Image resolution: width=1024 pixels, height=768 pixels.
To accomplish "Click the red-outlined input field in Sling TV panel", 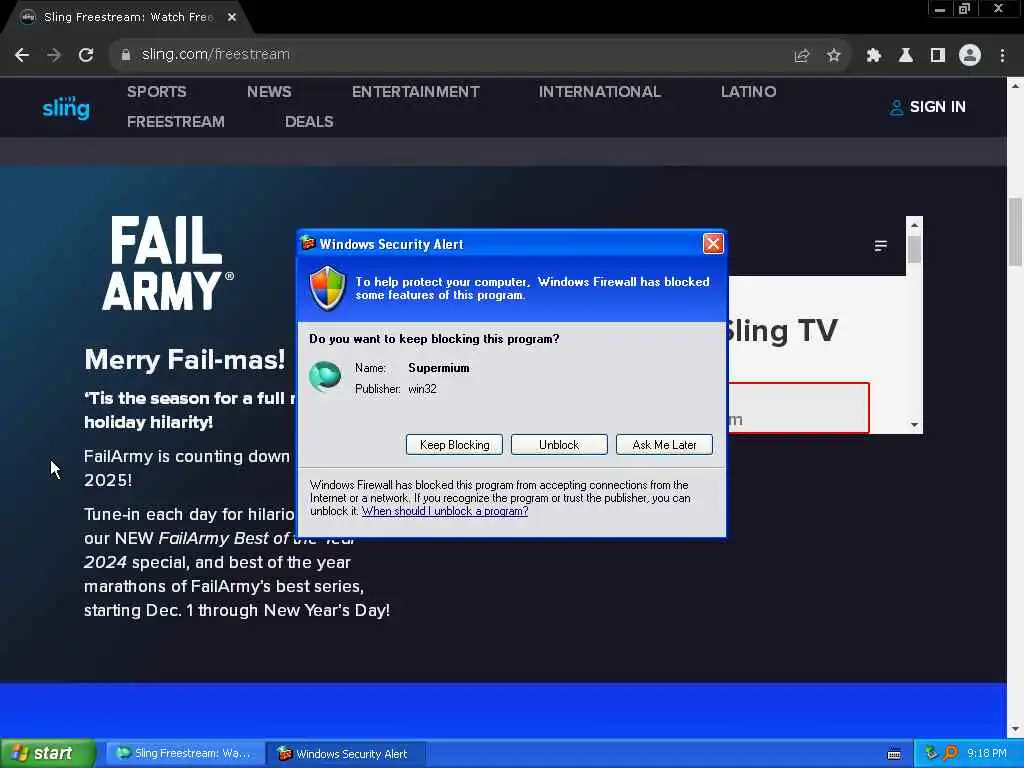I will click(798, 408).
